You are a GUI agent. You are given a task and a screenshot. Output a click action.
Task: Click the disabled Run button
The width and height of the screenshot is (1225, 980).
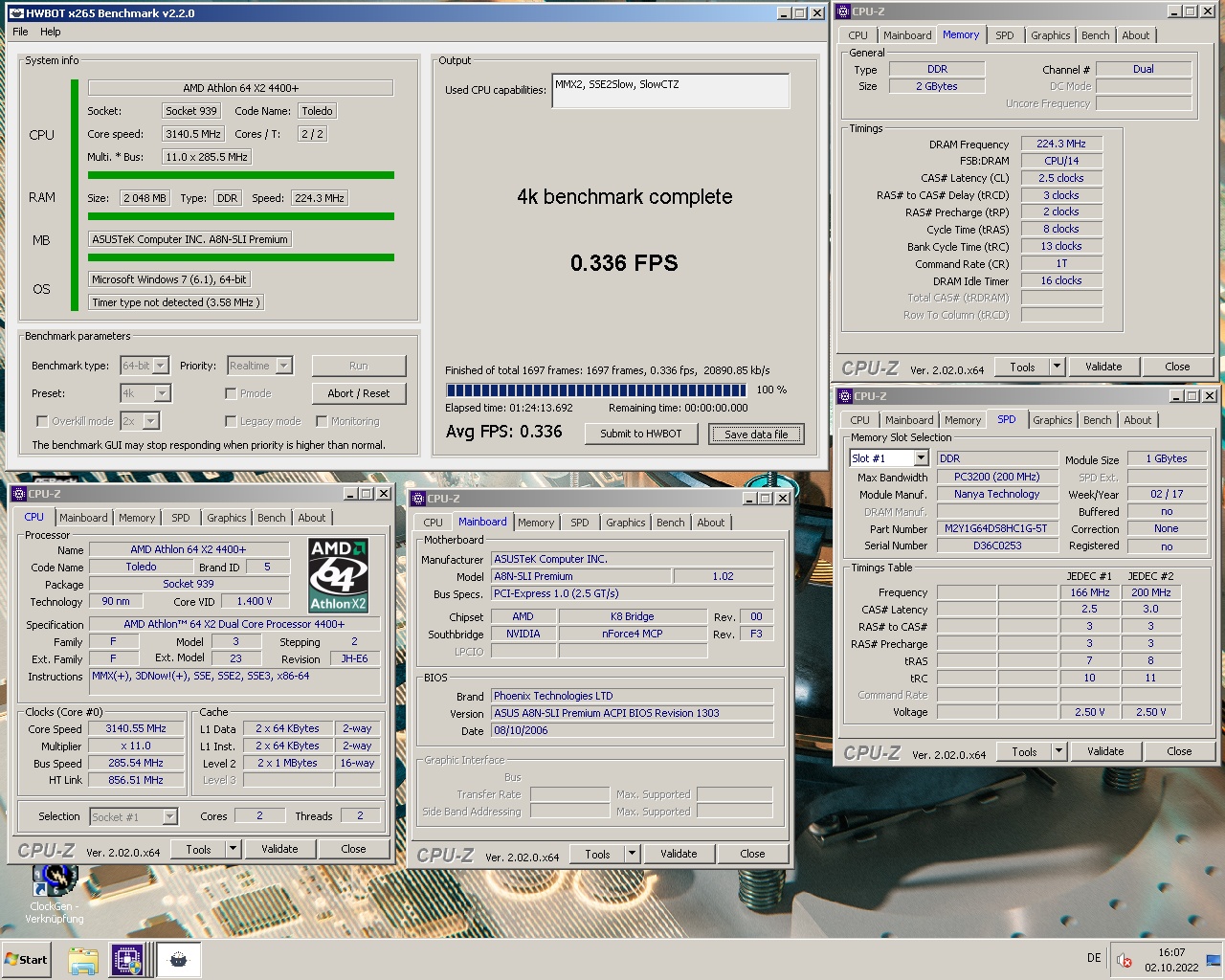[x=359, y=366]
